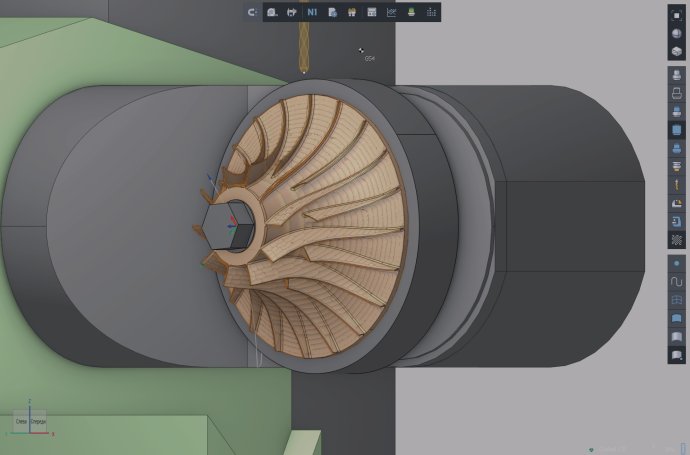Toggle the point display dot icon

pos(677,263)
